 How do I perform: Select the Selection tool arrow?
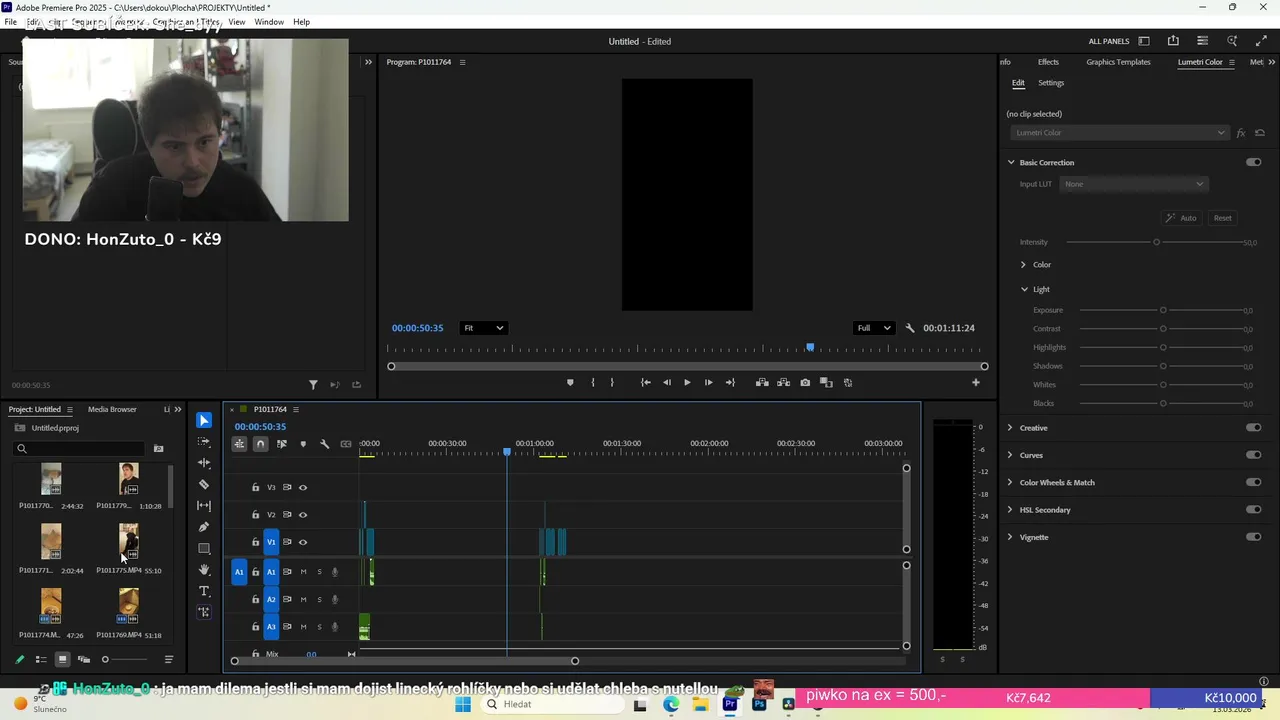(204, 420)
